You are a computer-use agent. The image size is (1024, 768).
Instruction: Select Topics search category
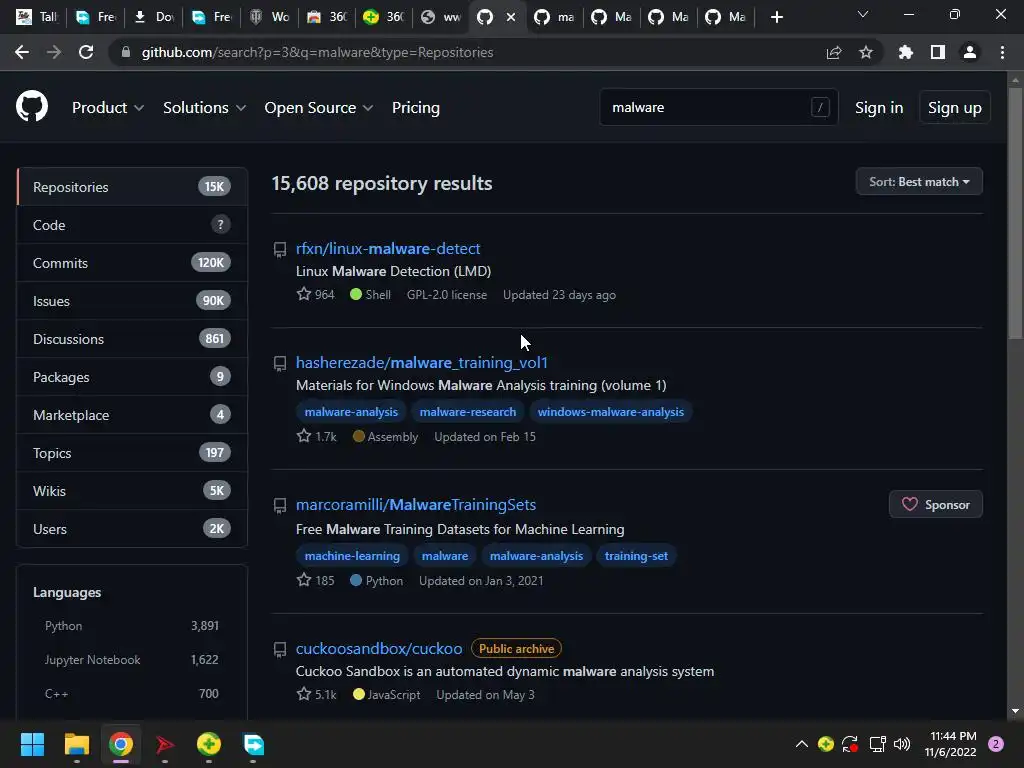point(132,453)
